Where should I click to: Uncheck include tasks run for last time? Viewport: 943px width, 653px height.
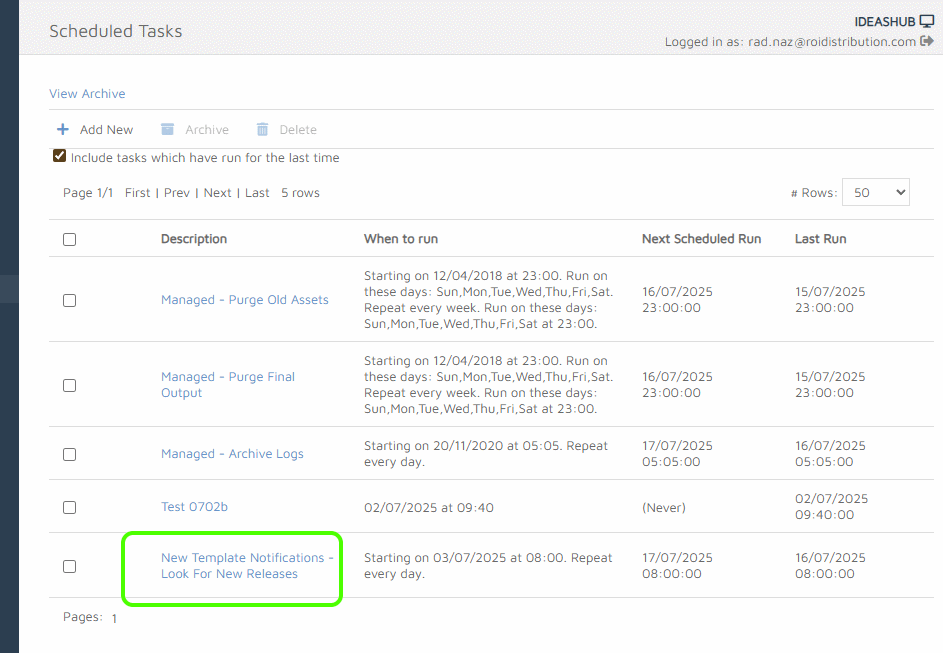coord(60,157)
